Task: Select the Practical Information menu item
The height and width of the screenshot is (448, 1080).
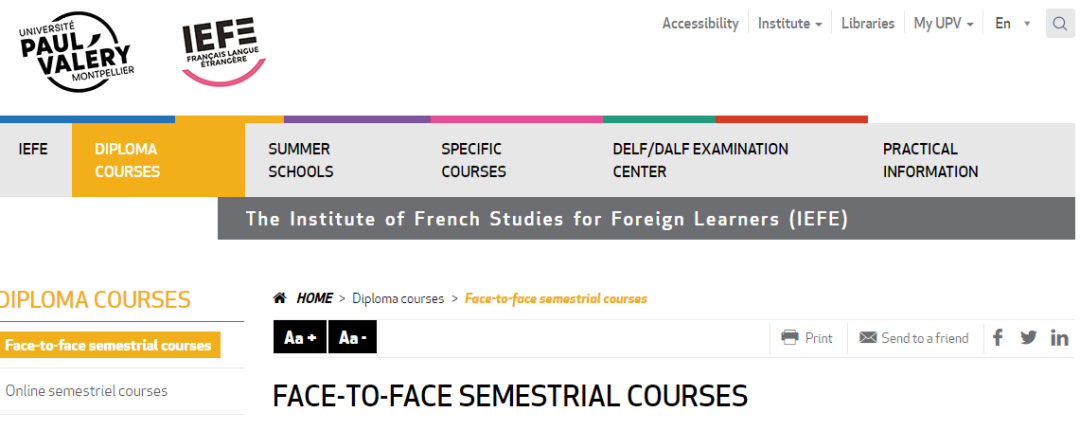Action: click(930, 160)
